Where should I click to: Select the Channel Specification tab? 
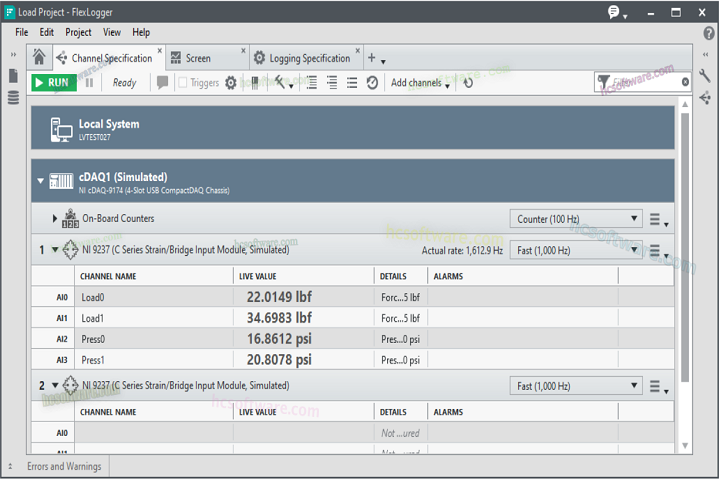112,58
